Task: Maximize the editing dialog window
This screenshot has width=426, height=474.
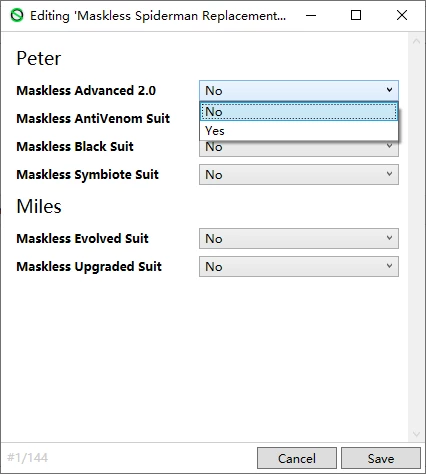Action: click(x=356, y=15)
